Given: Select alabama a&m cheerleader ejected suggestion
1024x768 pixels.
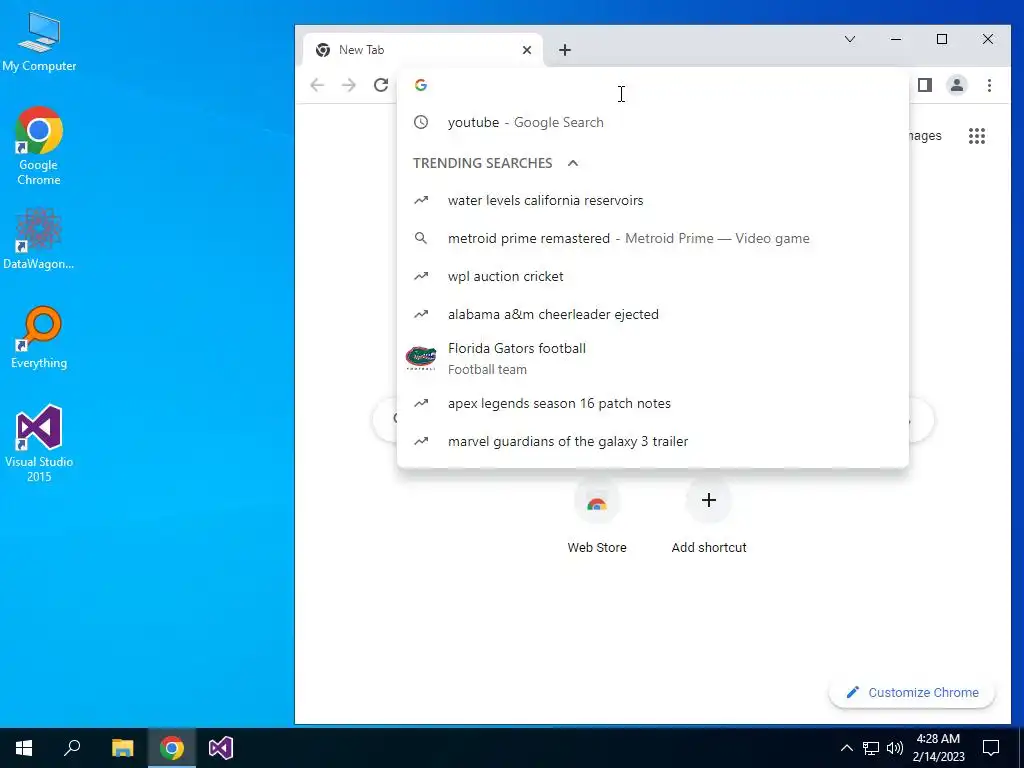Looking at the screenshot, I should [x=653, y=314].
